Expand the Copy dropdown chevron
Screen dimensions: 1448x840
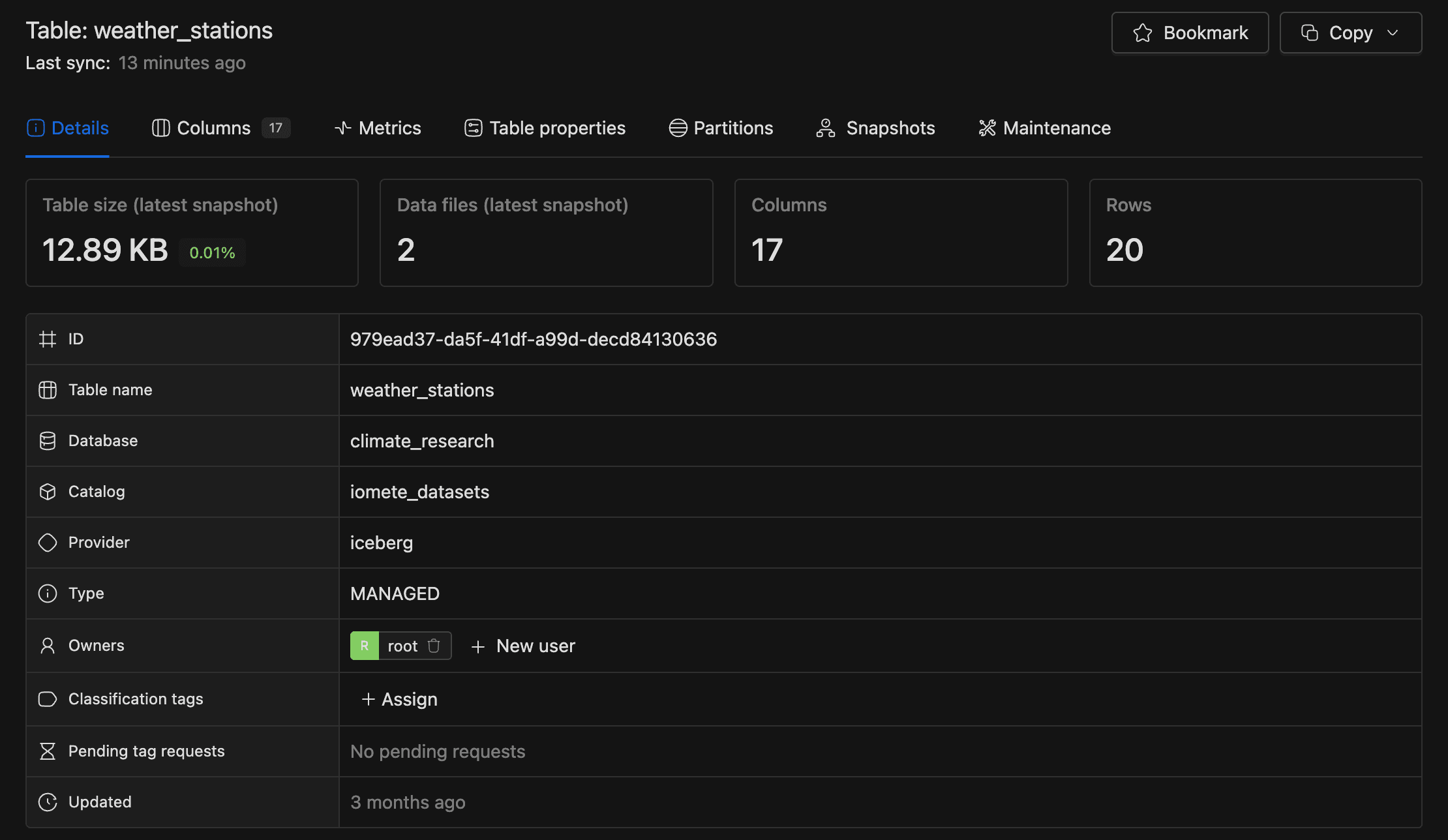coord(1393,33)
